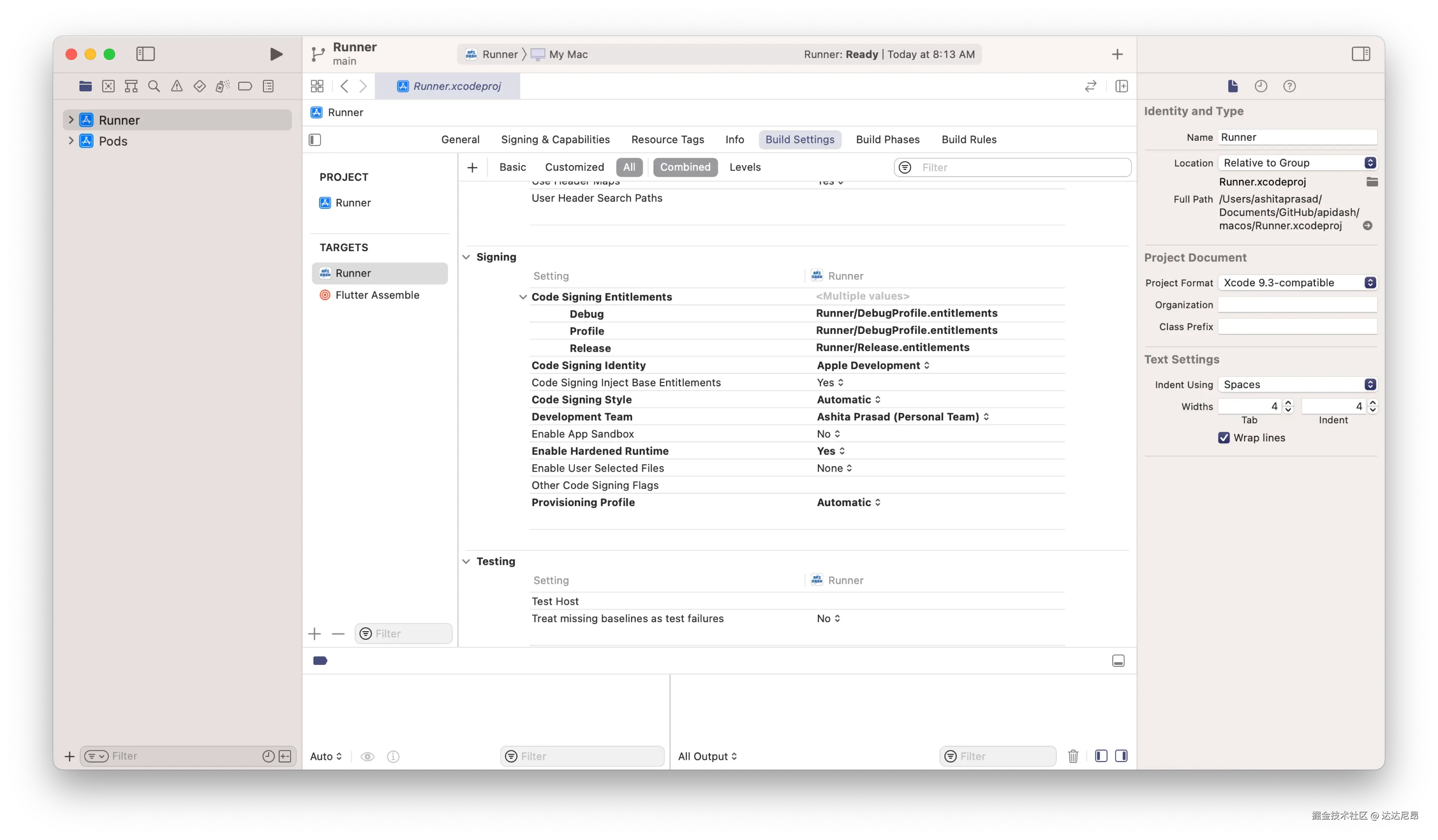This screenshot has width=1438, height=840.
Task: Open the Find navigator magnifier icon
Action: [x=154, y=86]
